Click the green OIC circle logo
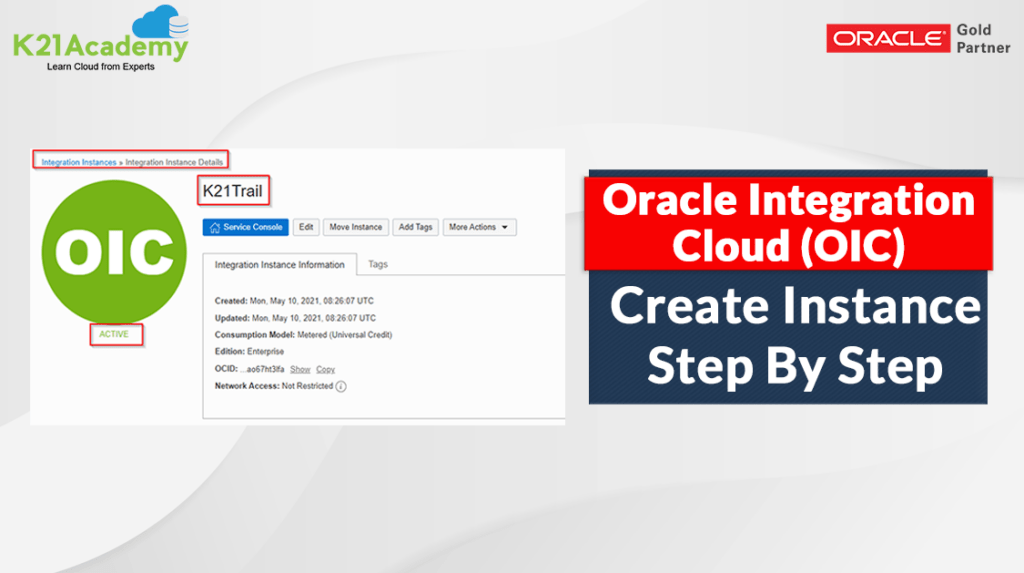Viewport: 1024px width, 573px height. 114,252
